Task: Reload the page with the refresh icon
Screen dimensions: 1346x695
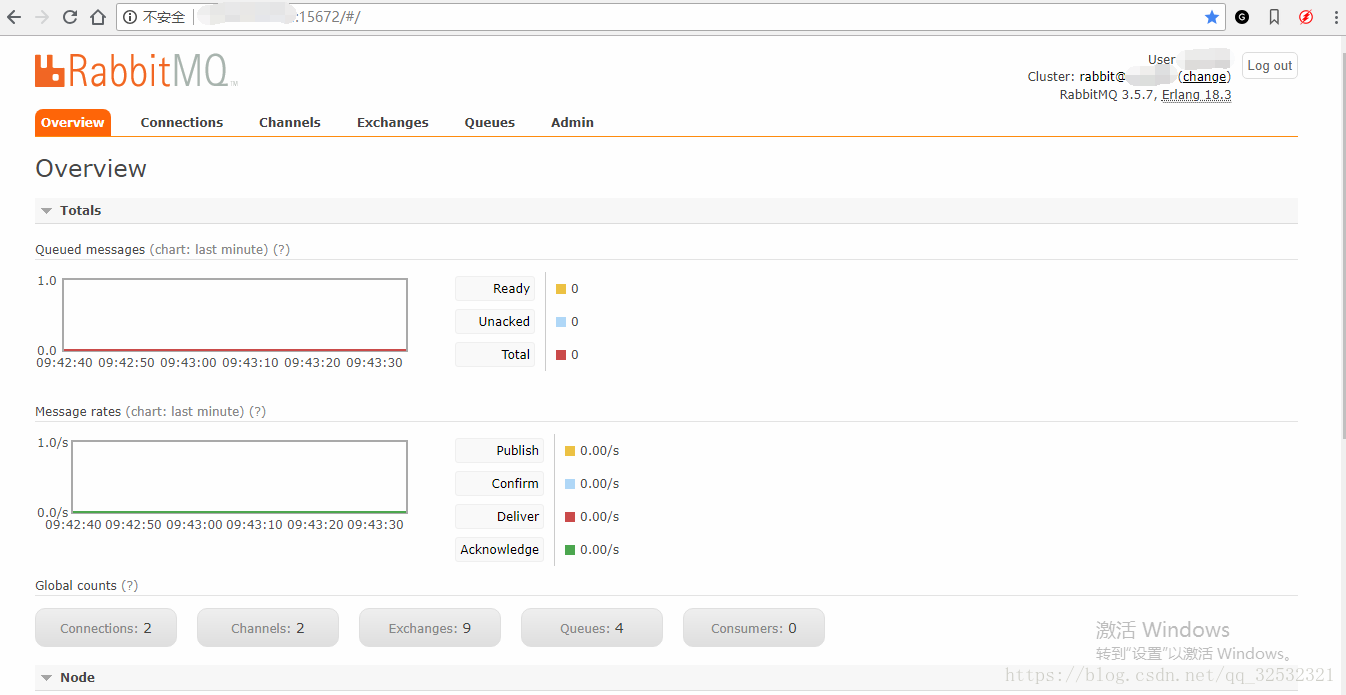Action: (68, 16)
